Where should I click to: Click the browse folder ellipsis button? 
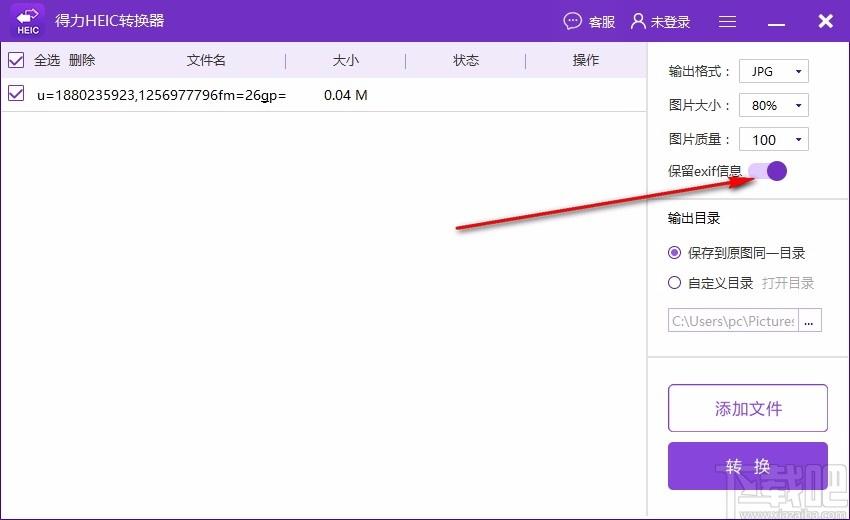coord(810,321)
